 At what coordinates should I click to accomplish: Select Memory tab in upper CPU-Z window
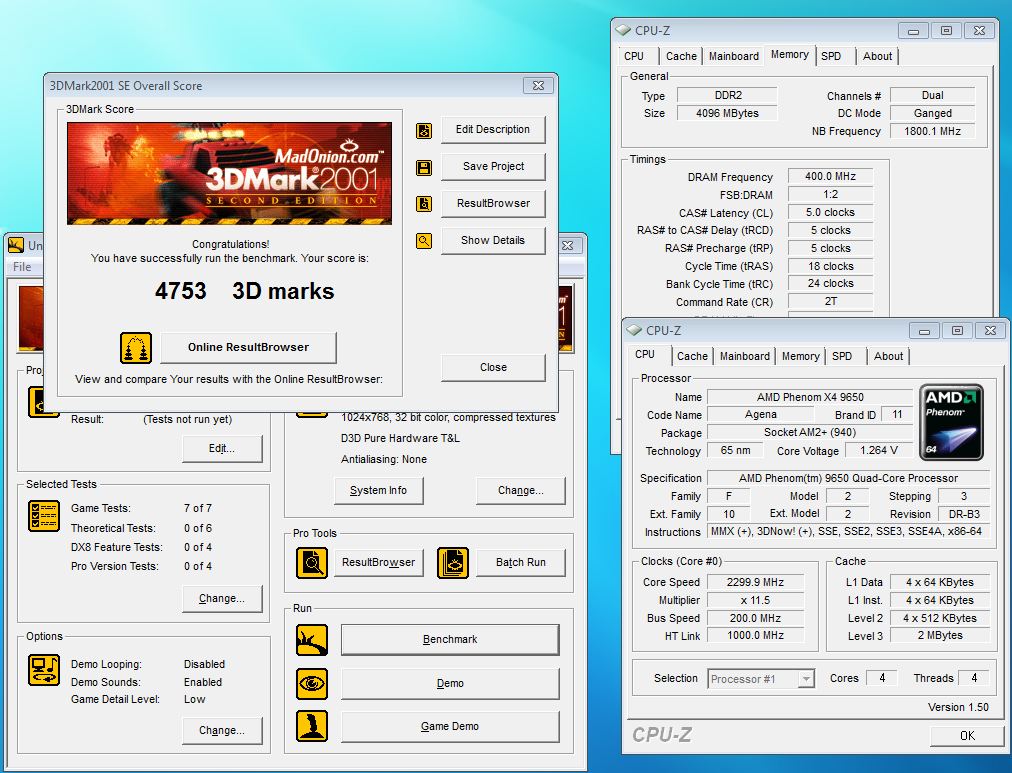click(x=789, y=55)
